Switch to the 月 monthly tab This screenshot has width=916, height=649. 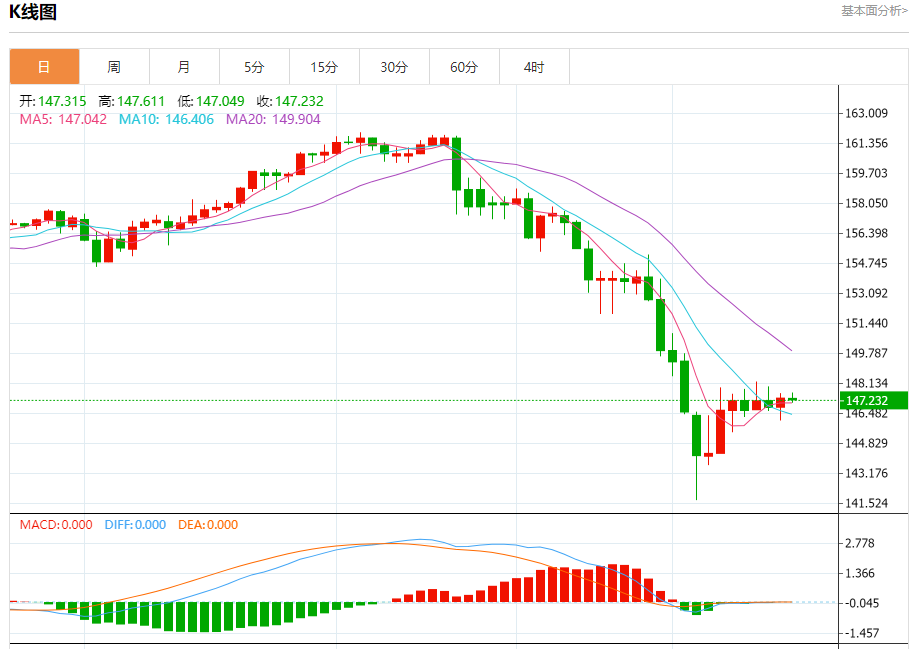click(x=185, y=67)
